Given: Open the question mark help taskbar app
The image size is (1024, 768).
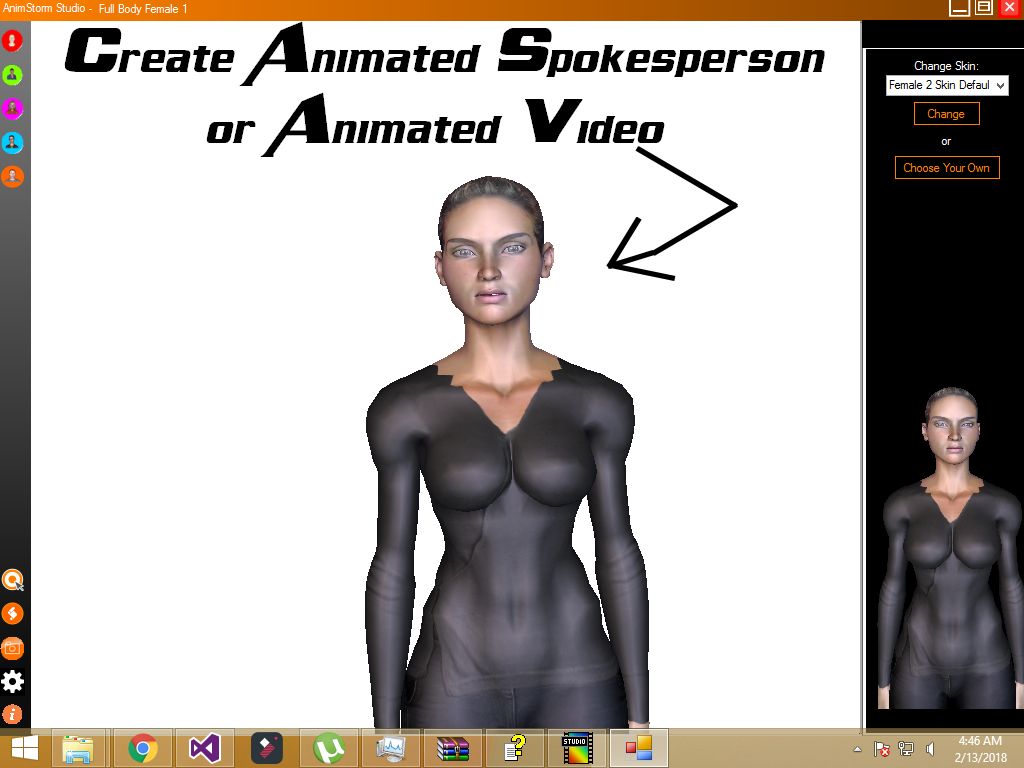Looking at the screenshot, I should tap(515, 748).
